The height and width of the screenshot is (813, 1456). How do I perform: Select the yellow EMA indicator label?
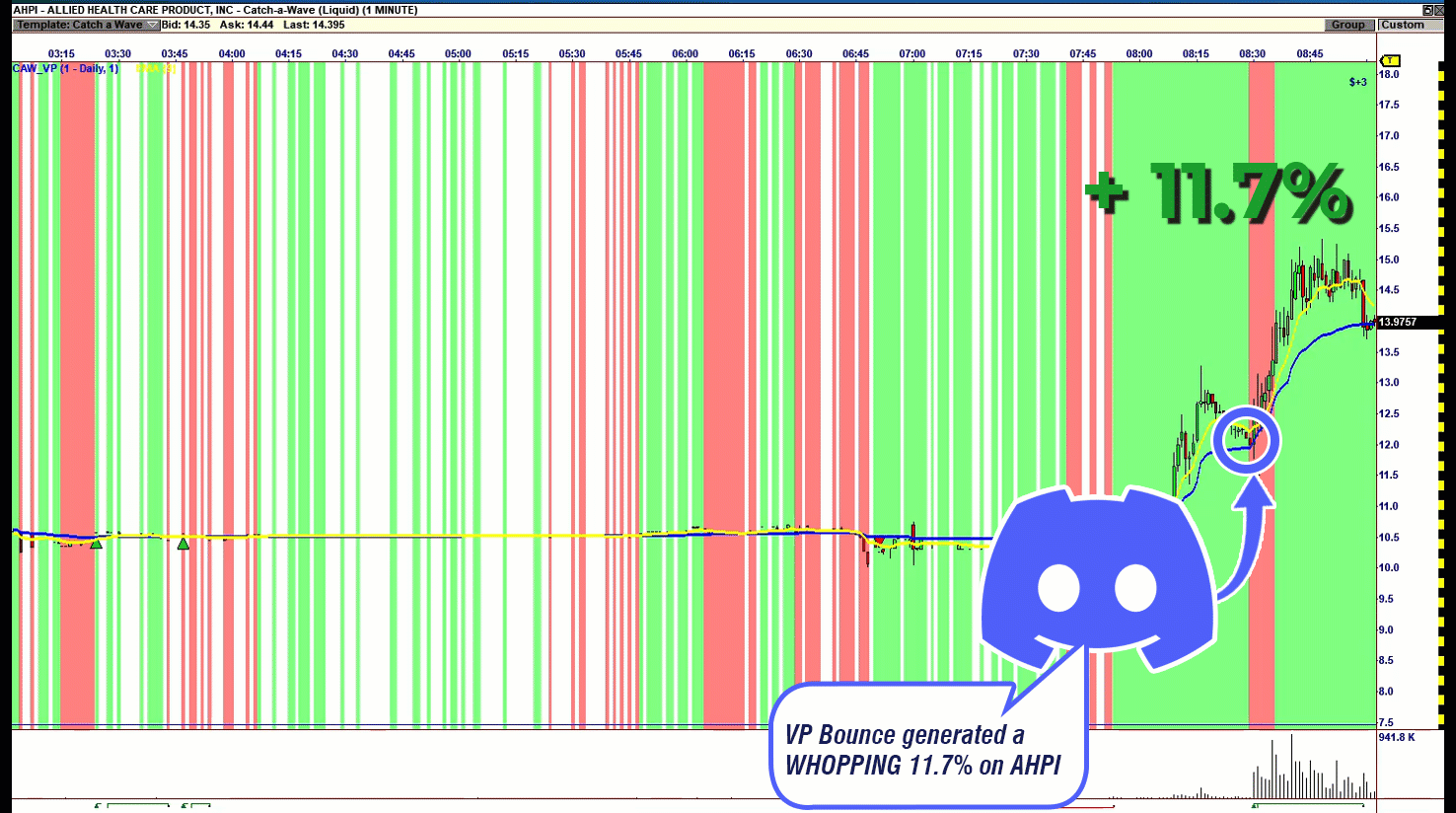pos(155,69)
